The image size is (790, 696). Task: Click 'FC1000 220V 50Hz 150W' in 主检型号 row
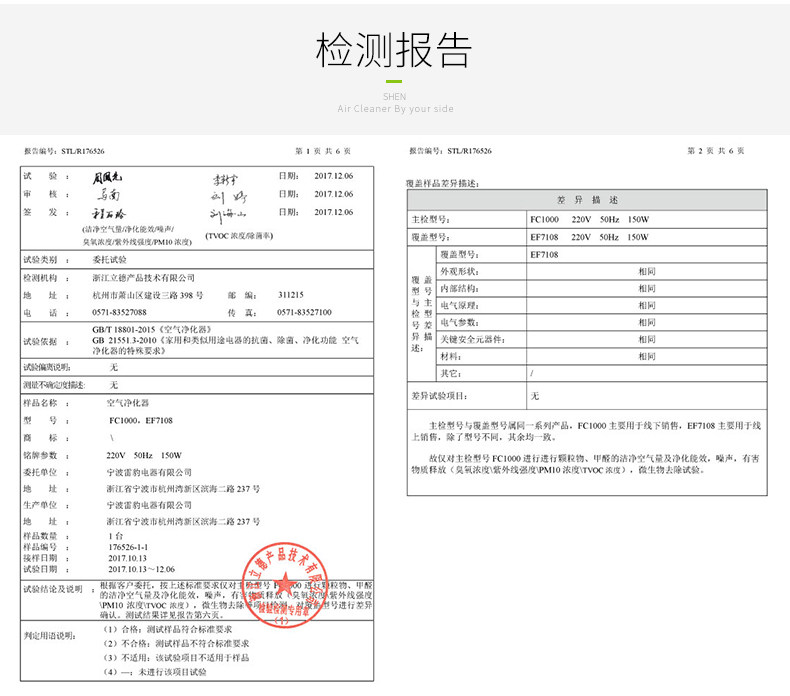pos(589,219)
